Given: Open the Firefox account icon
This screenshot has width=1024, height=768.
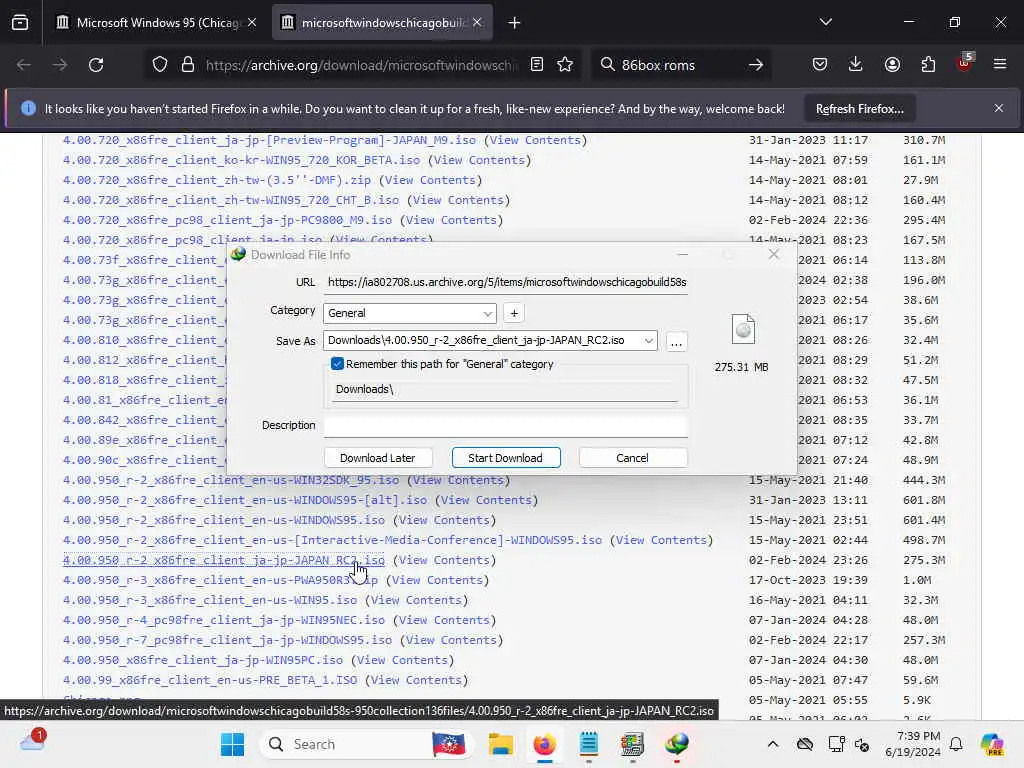Looking at the screenshot, I should pos(892,65).
